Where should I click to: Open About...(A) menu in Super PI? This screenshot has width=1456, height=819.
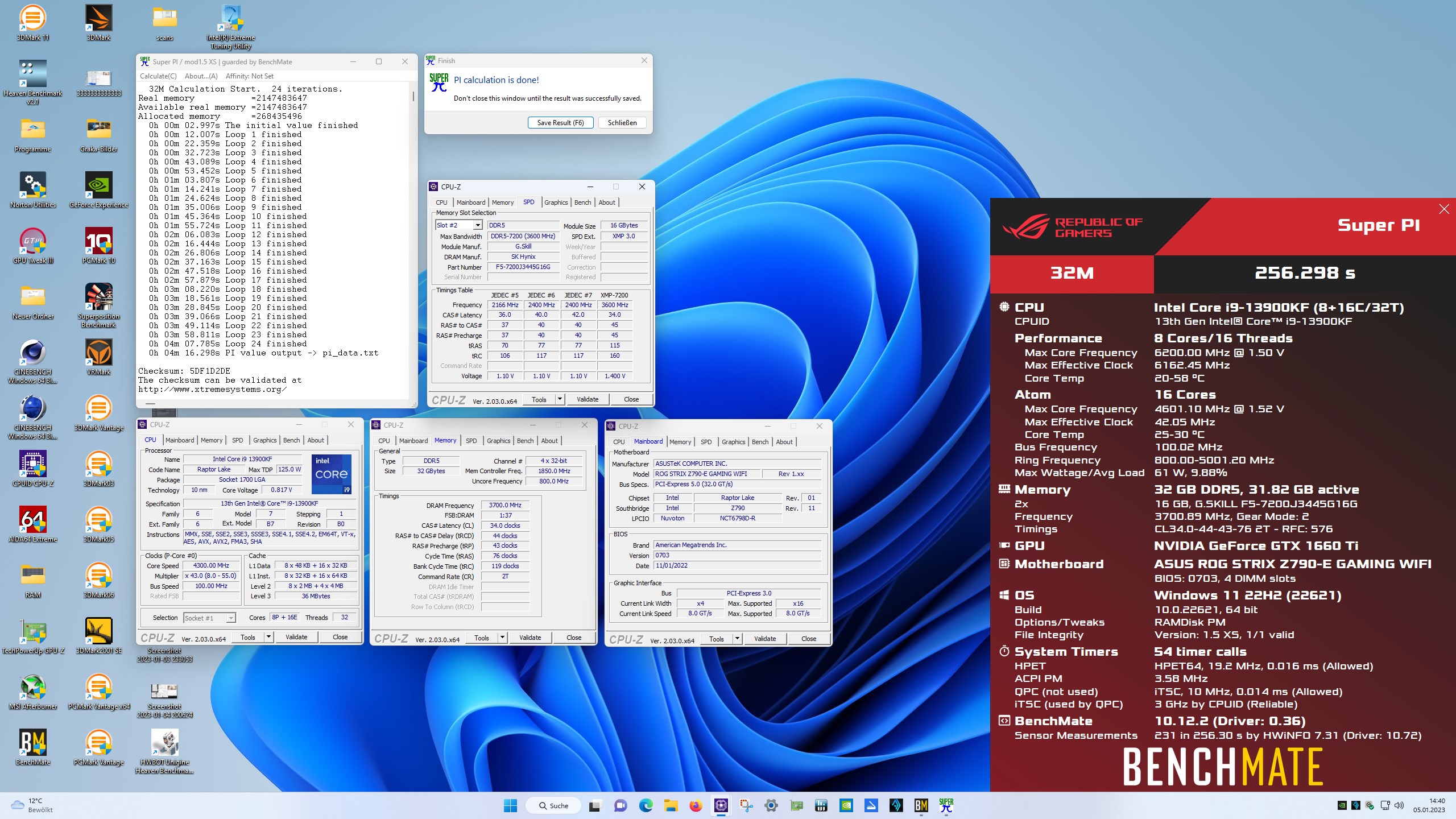pos(201,76)
